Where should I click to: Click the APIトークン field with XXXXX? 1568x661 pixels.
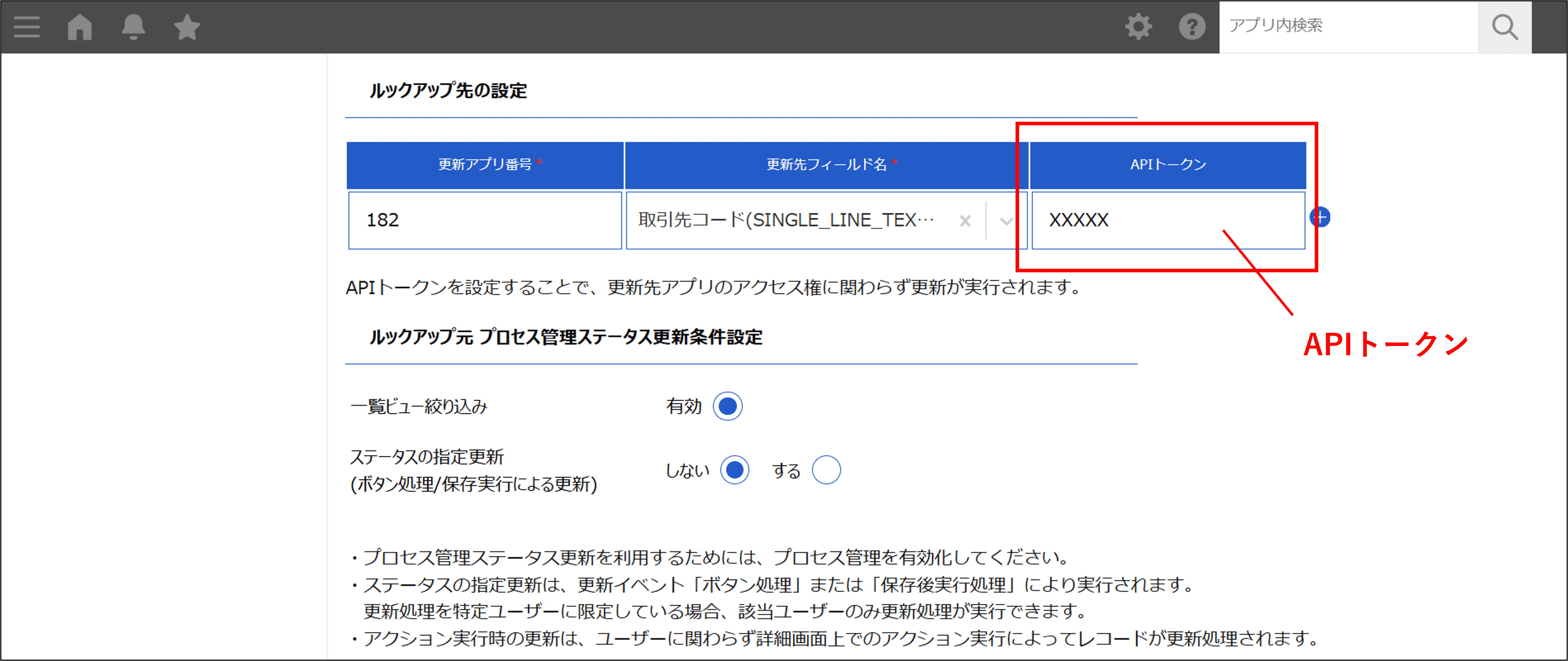tap(1167, 221)
